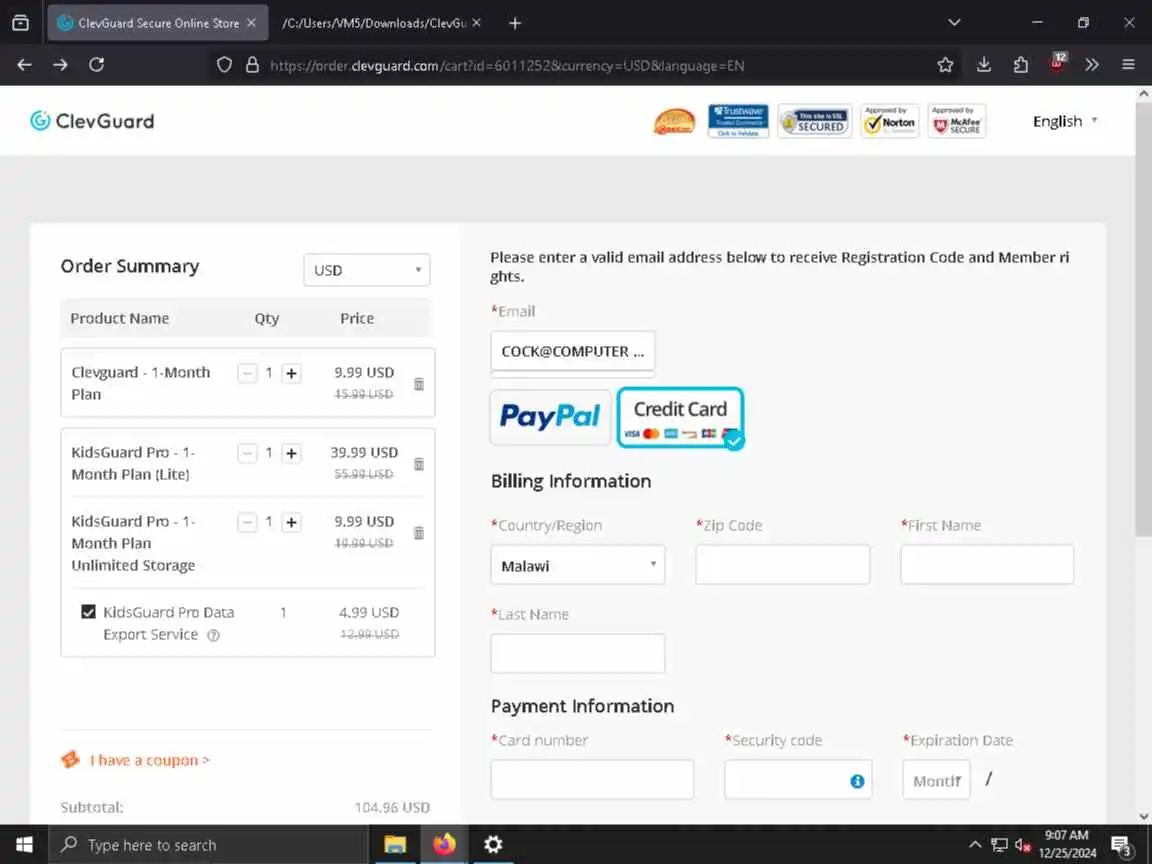Open File Explorer from taskbar
This screenshot has width=1152, height=864.
(395, 845)
